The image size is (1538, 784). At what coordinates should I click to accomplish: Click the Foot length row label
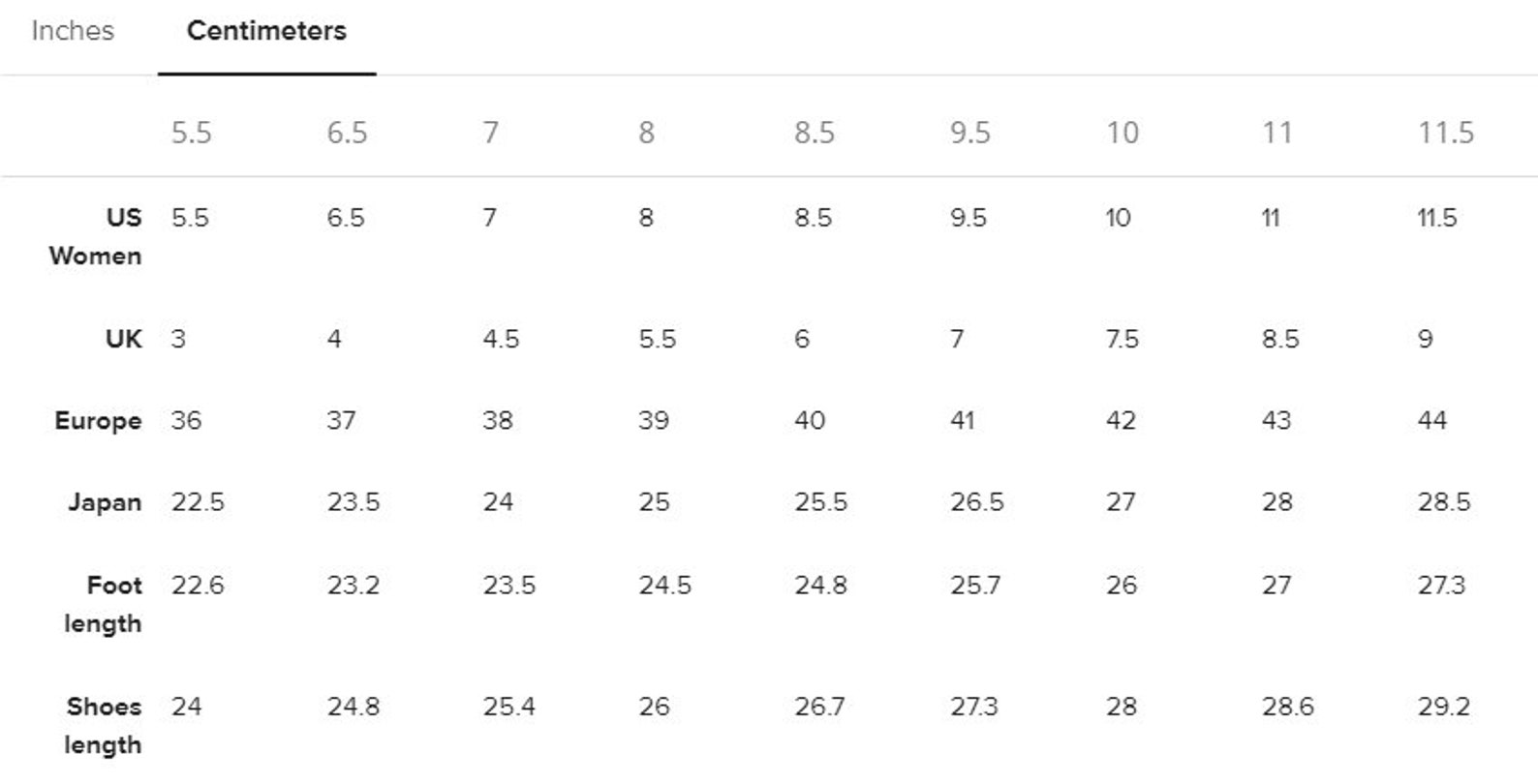(103, 605)
